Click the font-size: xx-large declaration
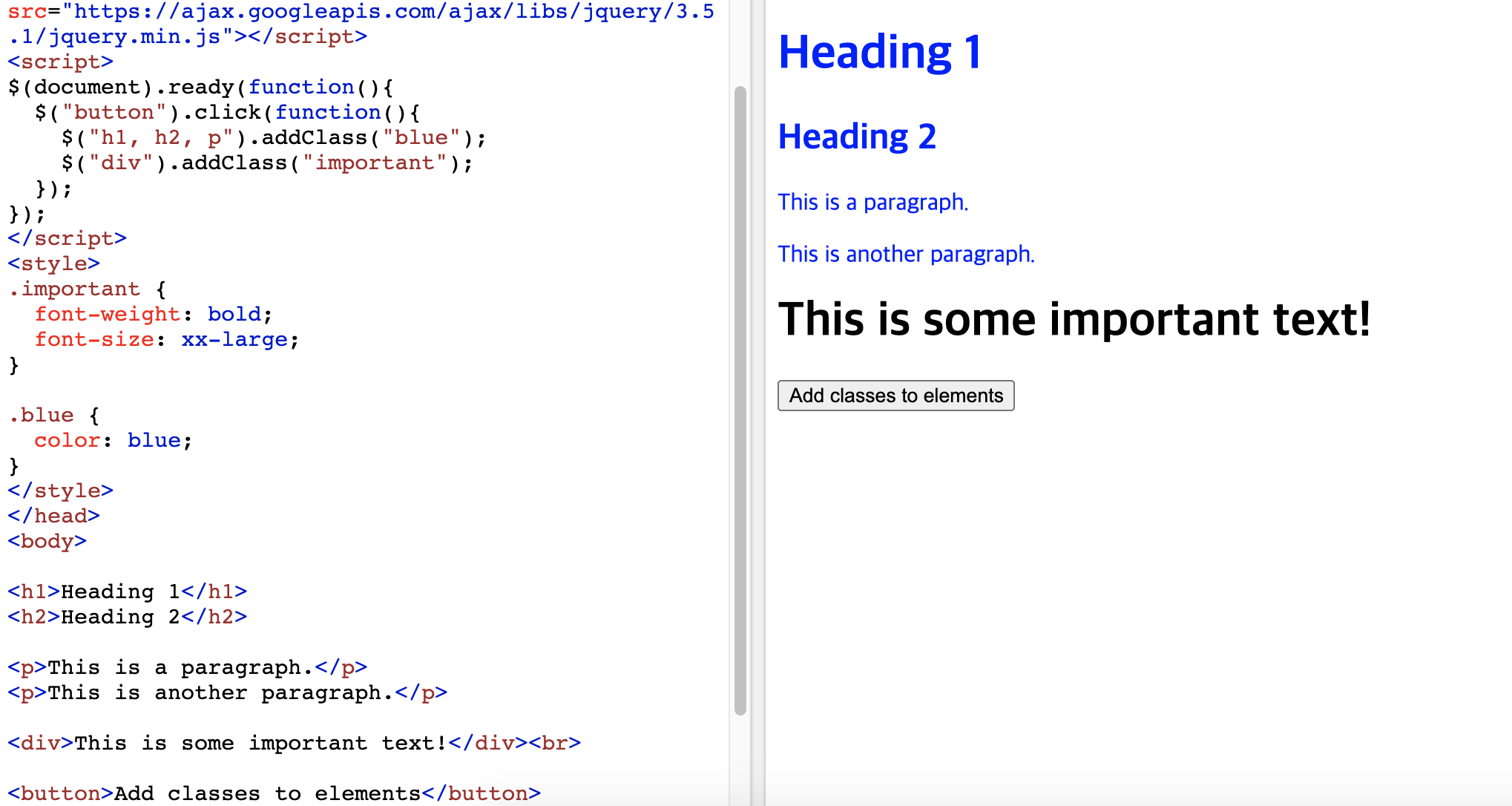Screen dimensions: 1512x806 tap(166, 340)
